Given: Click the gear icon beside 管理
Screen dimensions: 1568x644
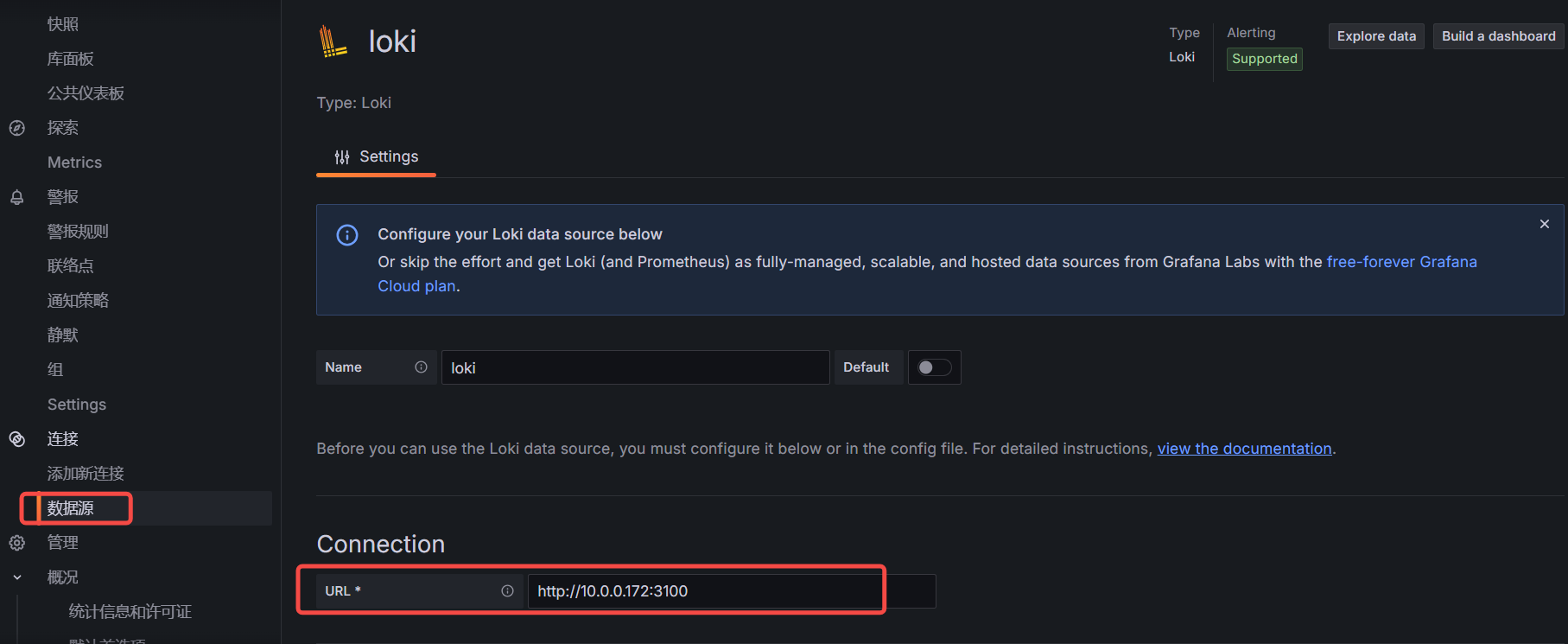Looking at the screenshot, I should [17, 543].
